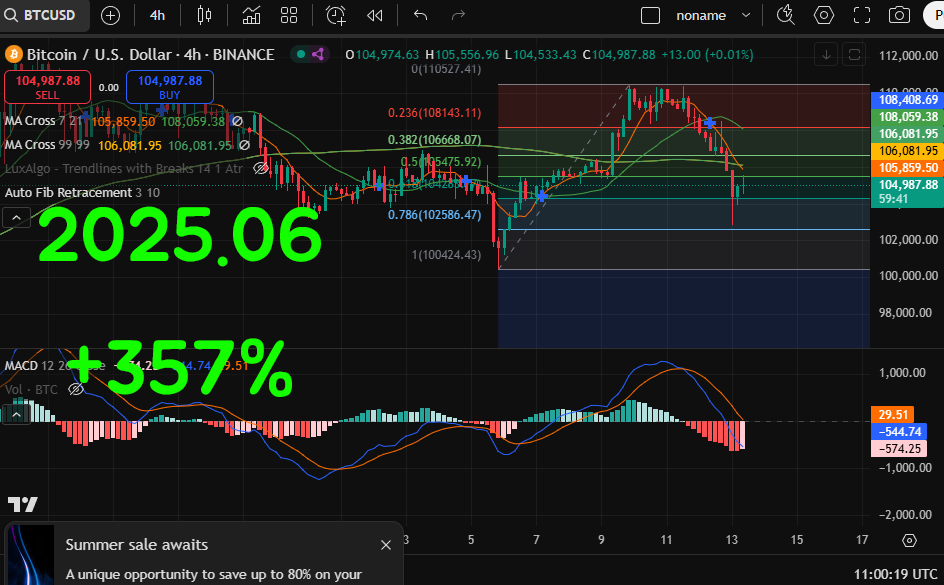This screenshot has height=585, width=944.
Task: Open indicator templates grid icon
Action: [x=289, y=16]
